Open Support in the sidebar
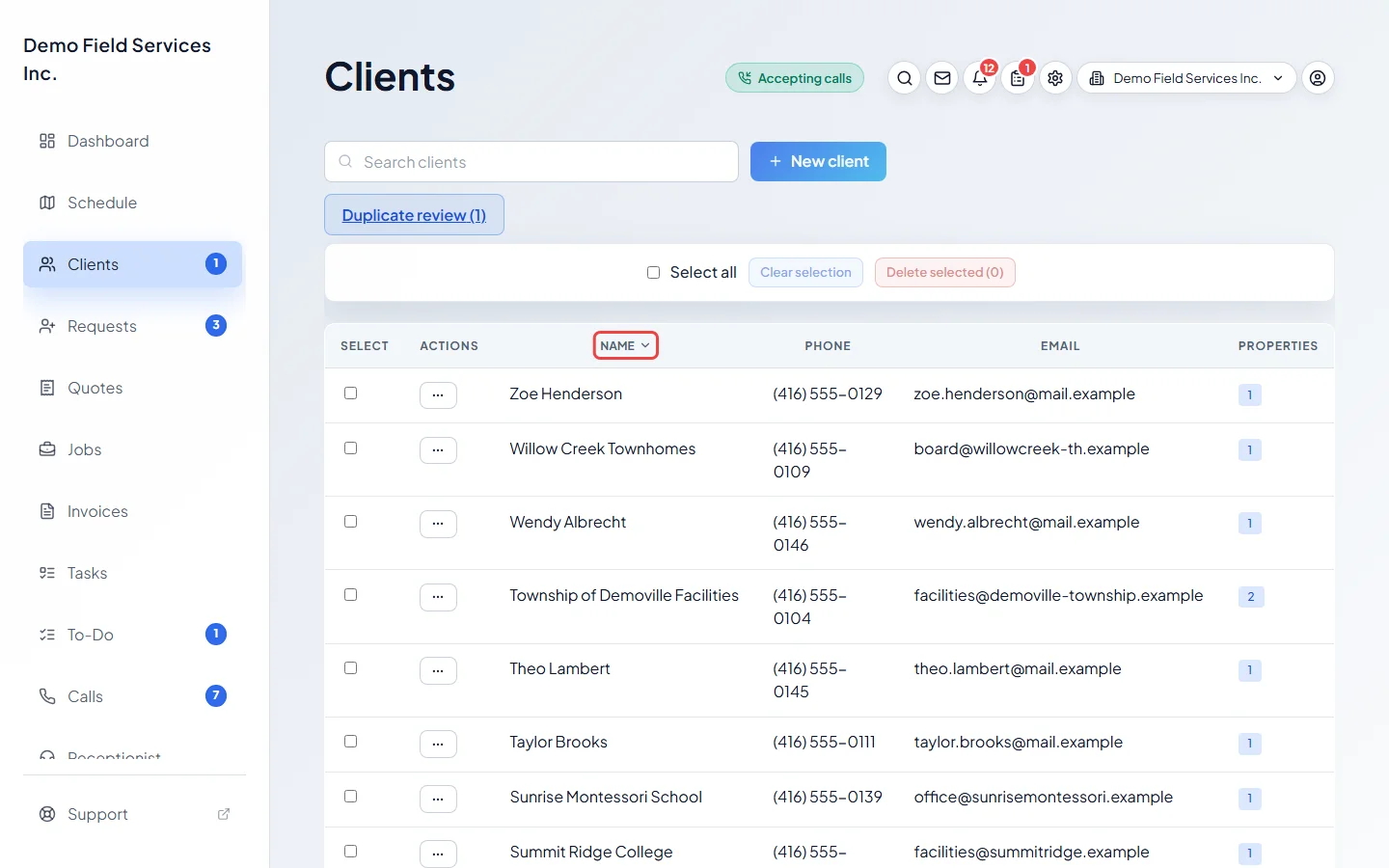 pyautogui.click(x=133, y=814)
